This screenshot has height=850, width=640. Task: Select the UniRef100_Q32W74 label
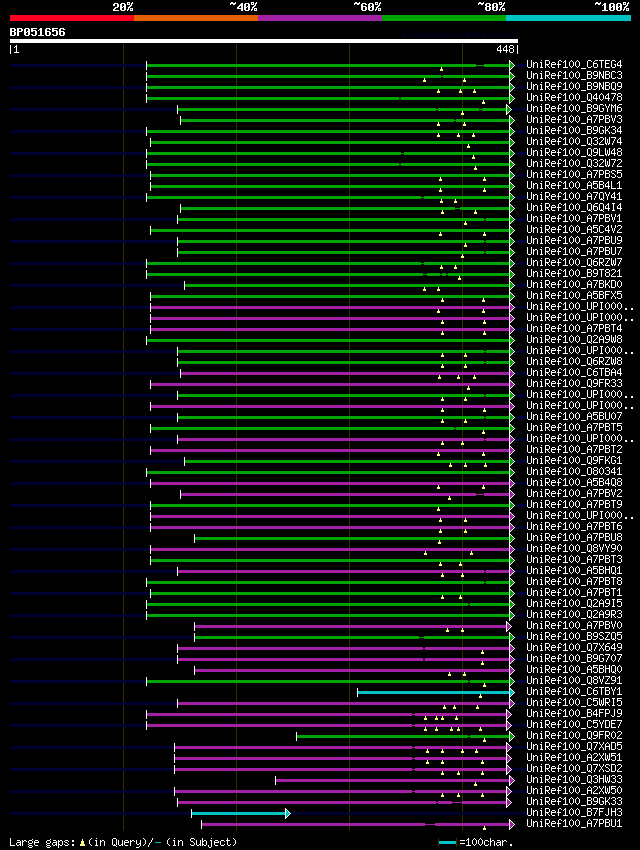(574, 141)
